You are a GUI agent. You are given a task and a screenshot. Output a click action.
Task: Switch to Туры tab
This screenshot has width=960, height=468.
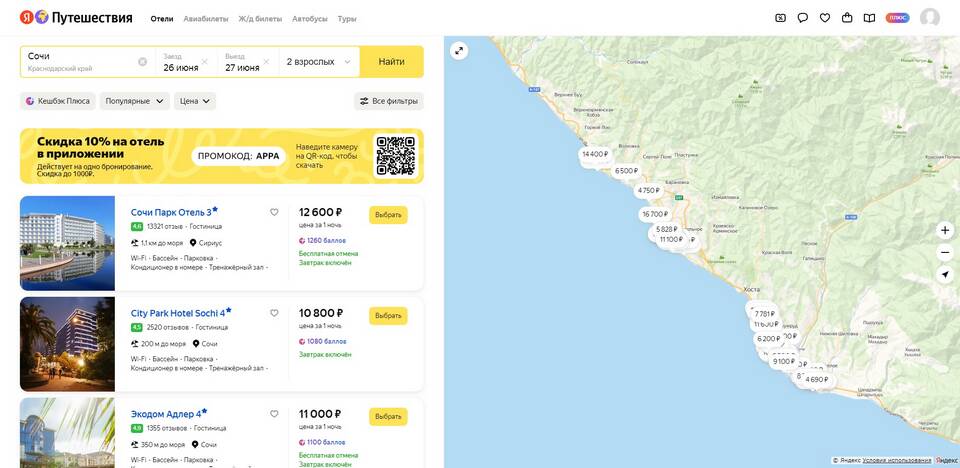[x=347, y=19]
